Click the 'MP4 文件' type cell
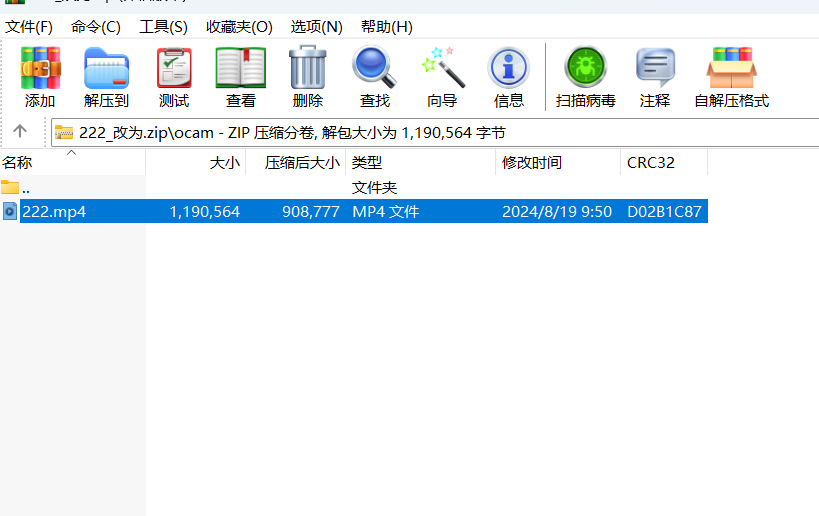This screenshot has width=819, height=516. [x=385, y=212]
